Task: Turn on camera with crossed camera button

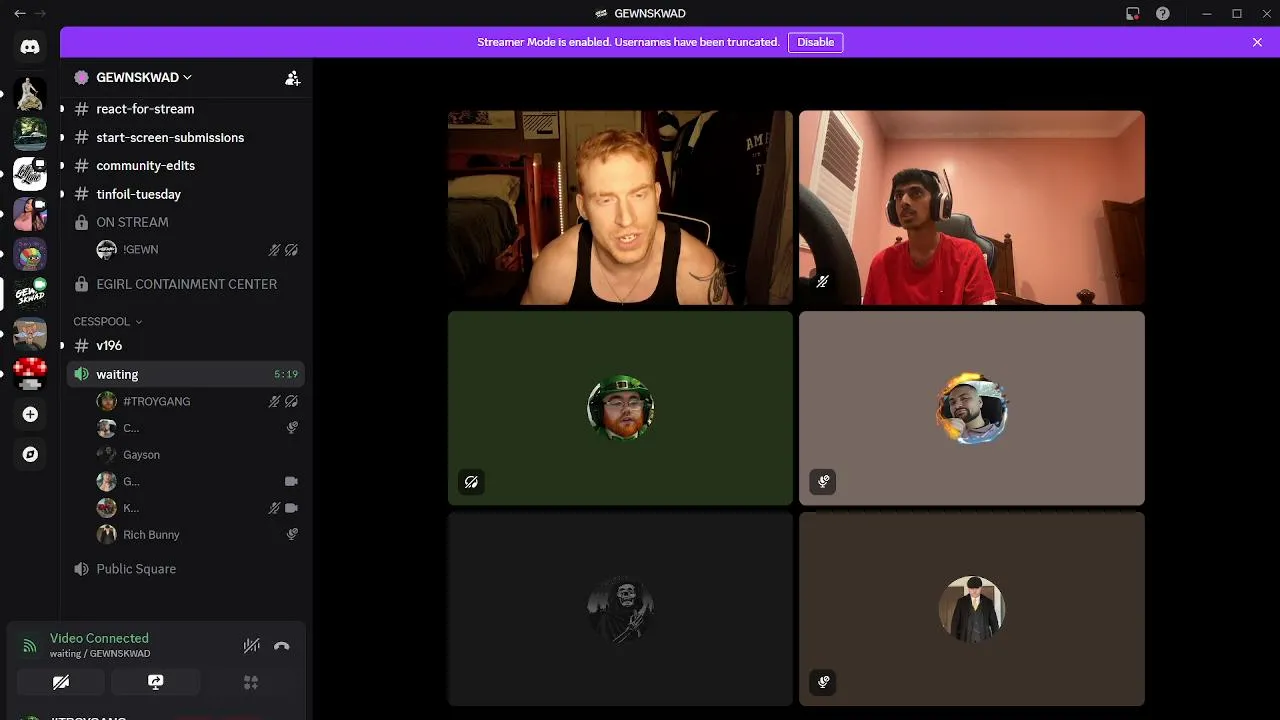Action: (61, 682)
